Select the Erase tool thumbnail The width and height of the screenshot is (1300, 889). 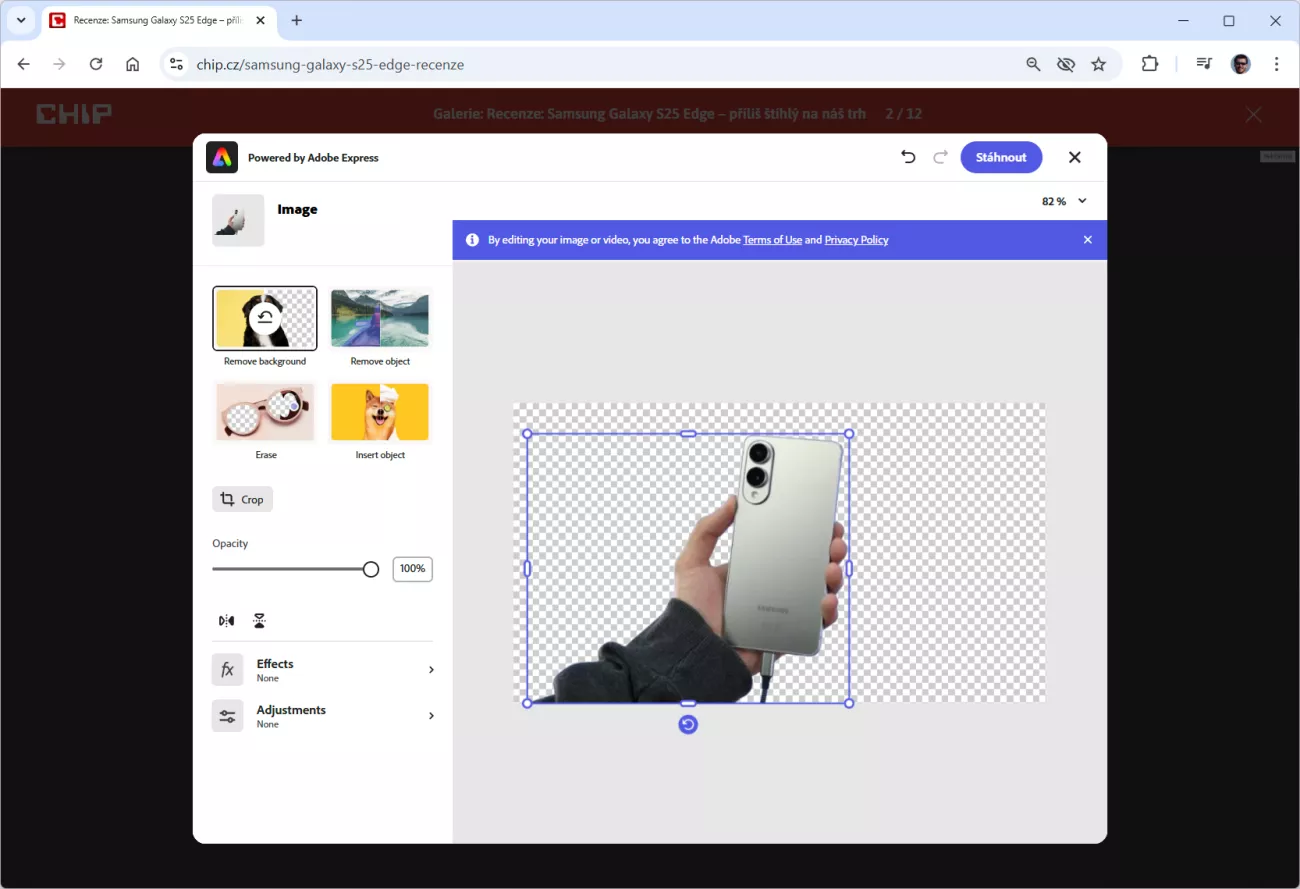(265, 412)
